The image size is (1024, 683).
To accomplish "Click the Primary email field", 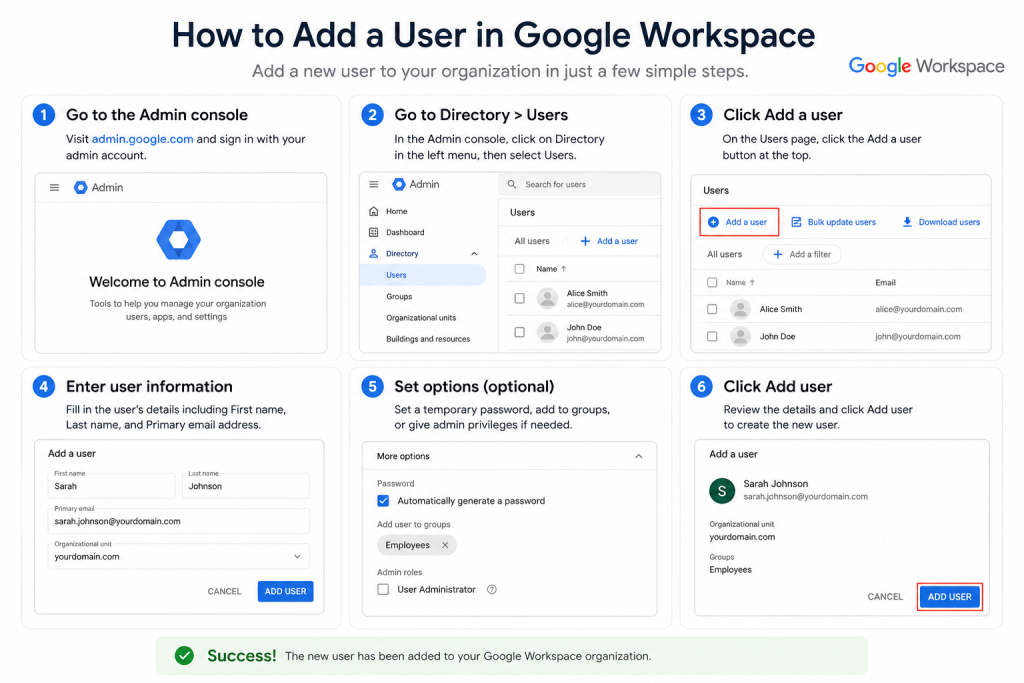I will (178, 520).
